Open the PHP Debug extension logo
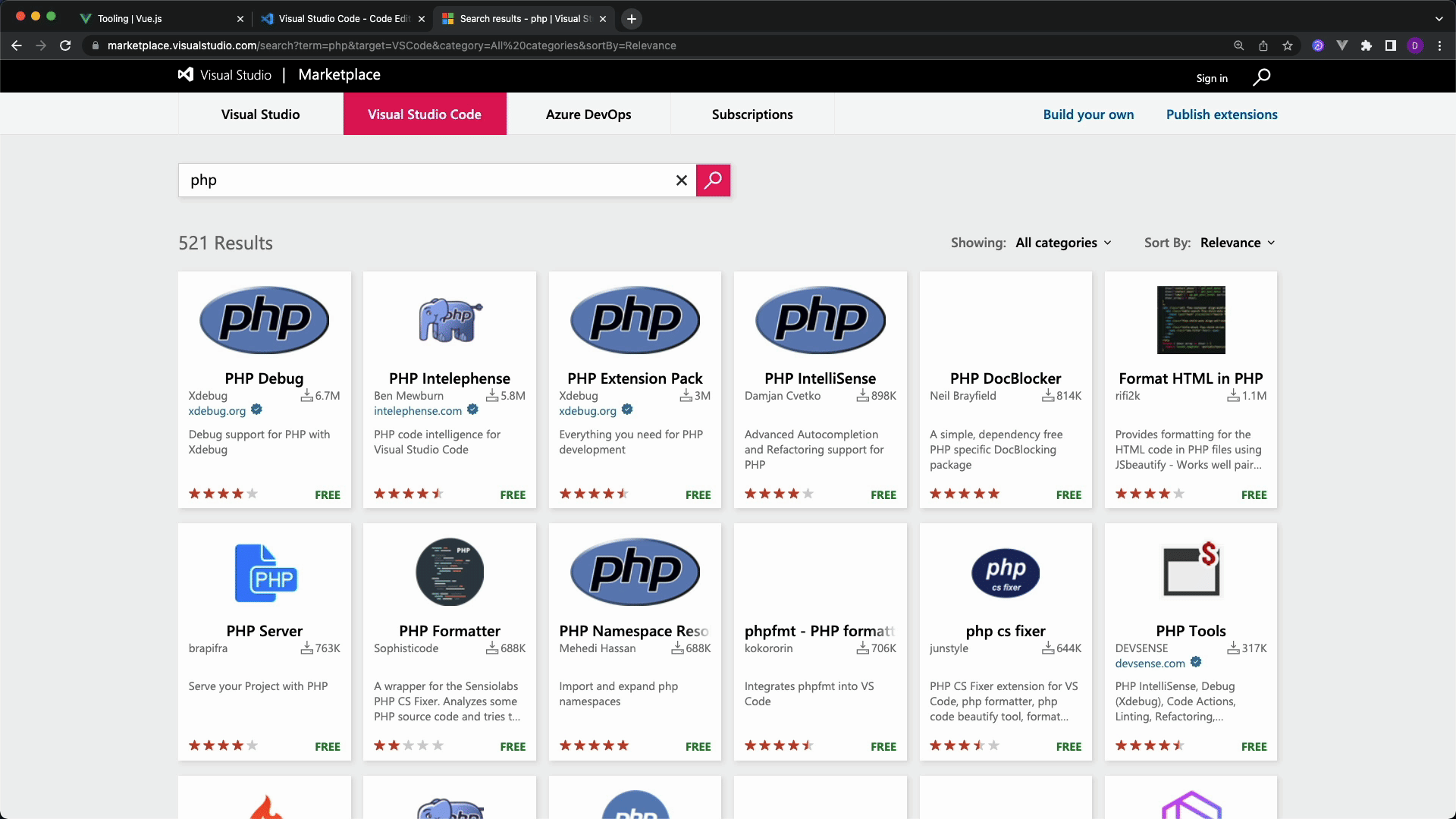 coord(264,320)
